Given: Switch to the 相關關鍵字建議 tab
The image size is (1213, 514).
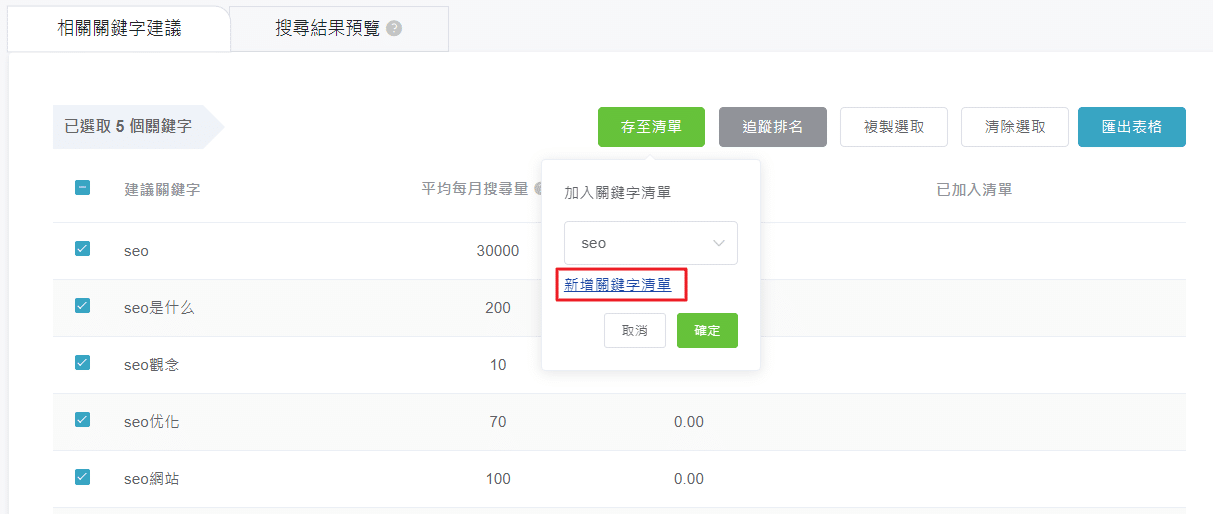Looking at the screenshot, I should point(120,28).
